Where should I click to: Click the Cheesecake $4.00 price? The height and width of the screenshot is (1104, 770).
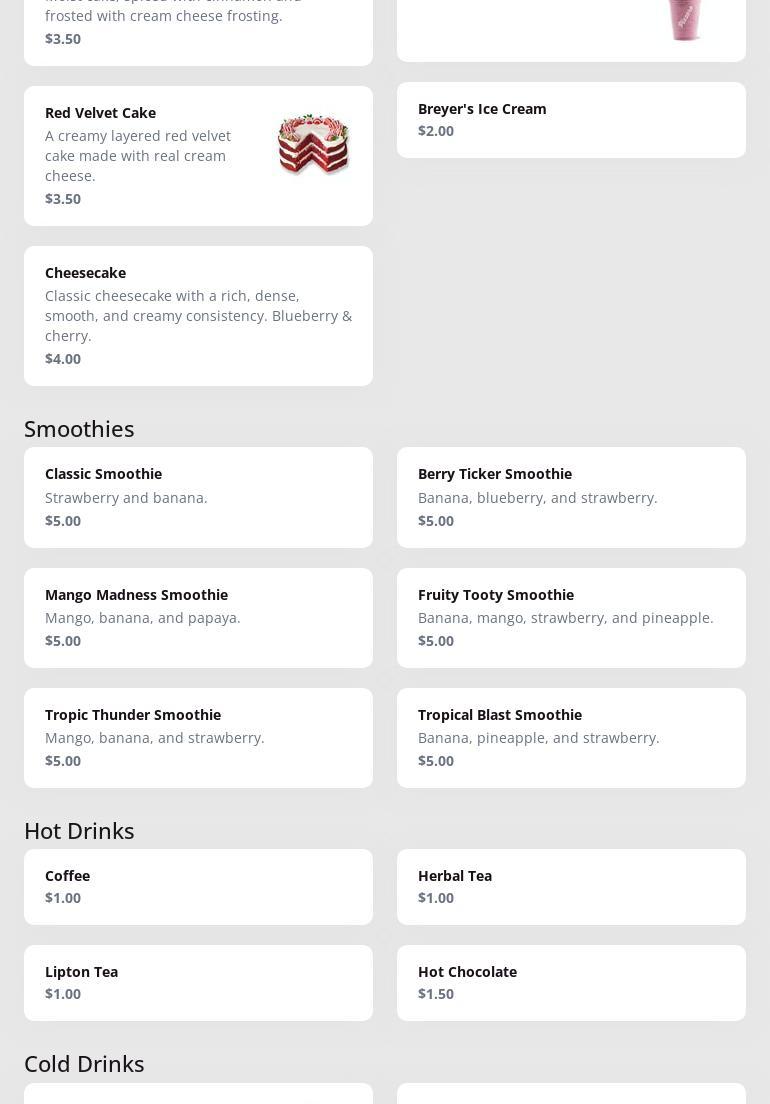tap(63, 359)
